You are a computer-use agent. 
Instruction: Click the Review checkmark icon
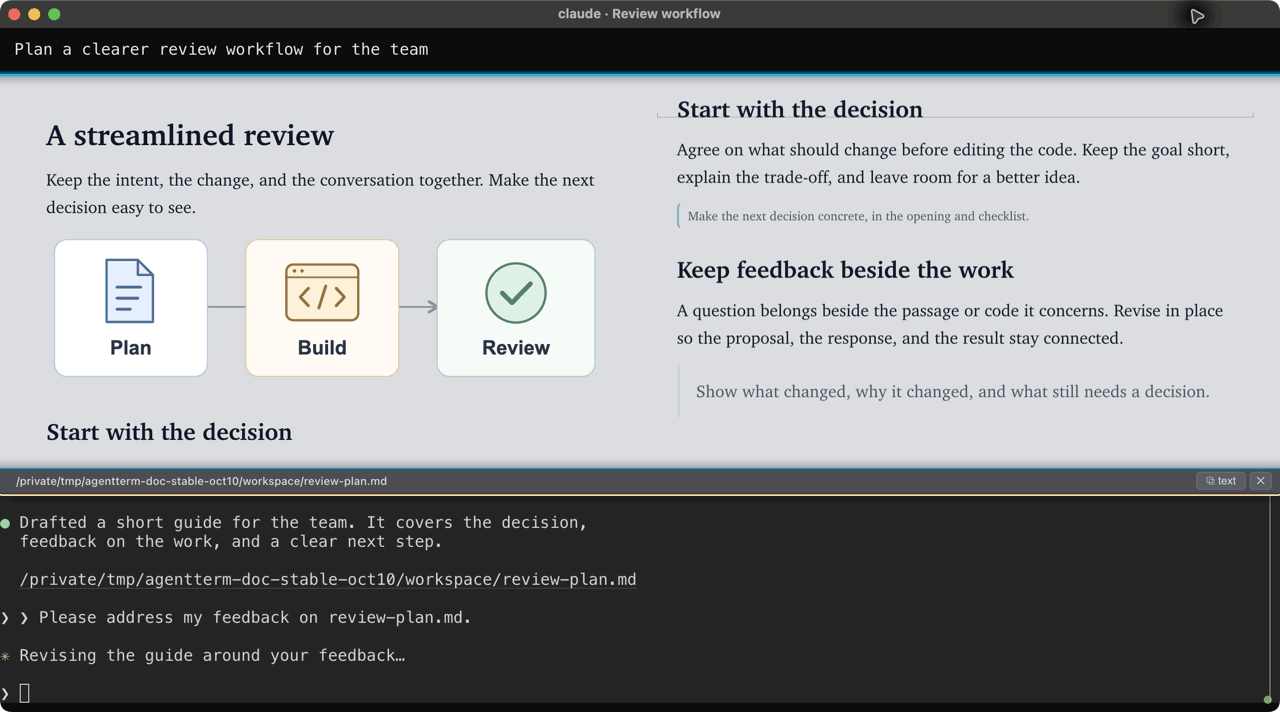[x=516, y=293]
